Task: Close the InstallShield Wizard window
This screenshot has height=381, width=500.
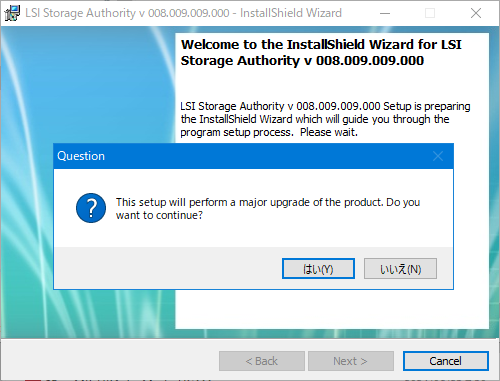Action: 476,13
